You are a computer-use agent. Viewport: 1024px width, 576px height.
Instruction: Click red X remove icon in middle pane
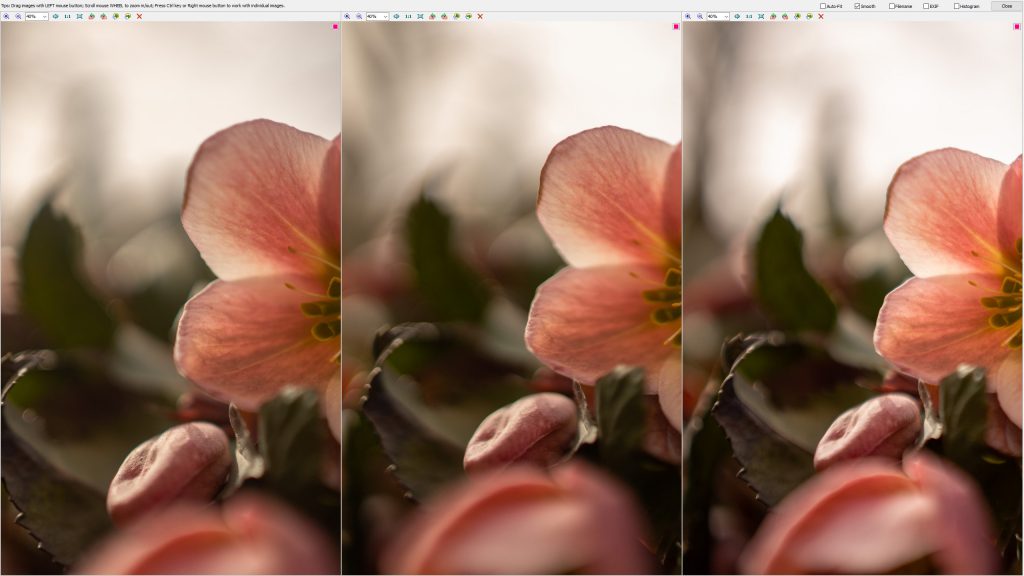tap(480, 16)
